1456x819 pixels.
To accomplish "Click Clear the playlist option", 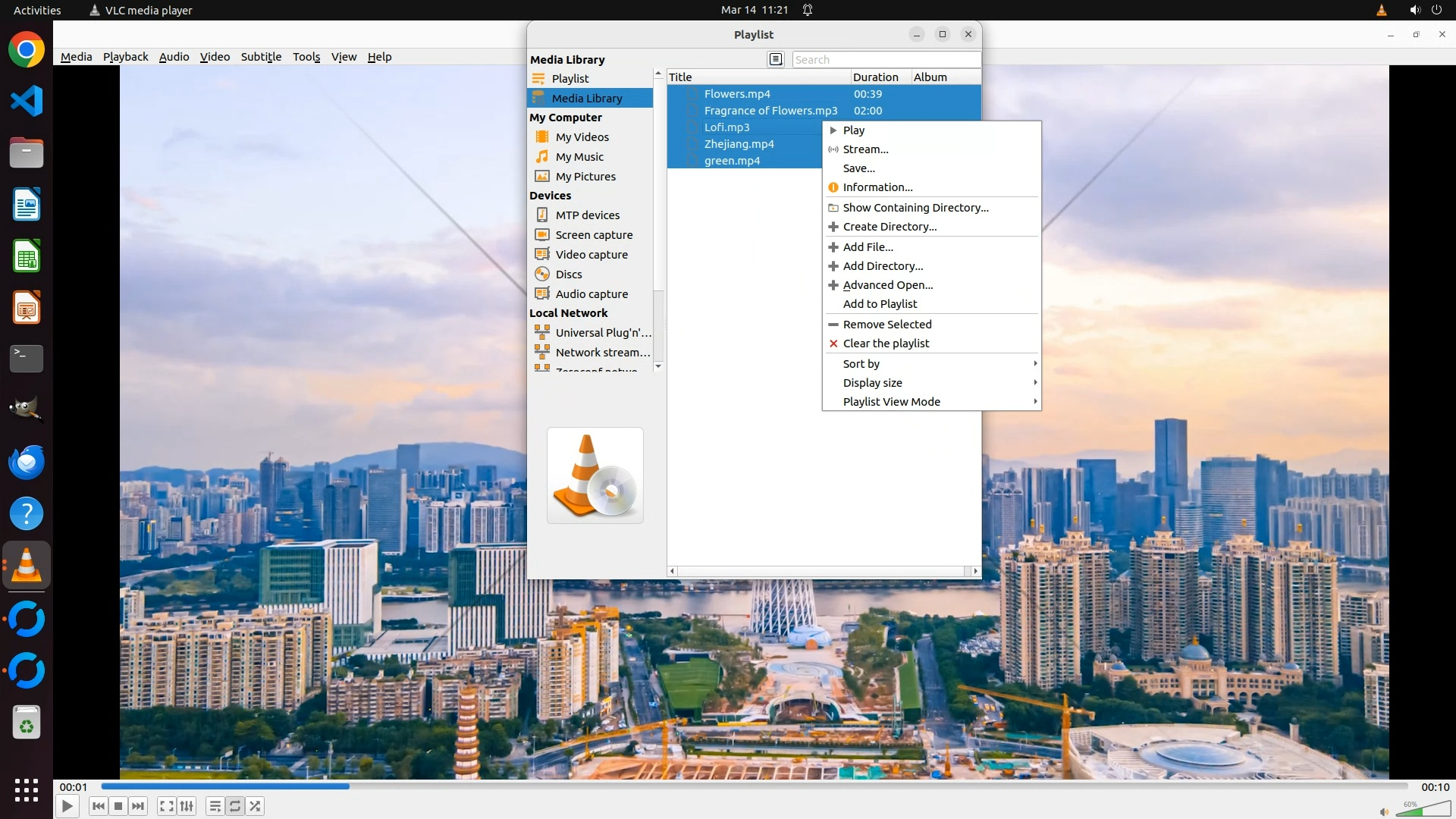I will click(886, 344).
